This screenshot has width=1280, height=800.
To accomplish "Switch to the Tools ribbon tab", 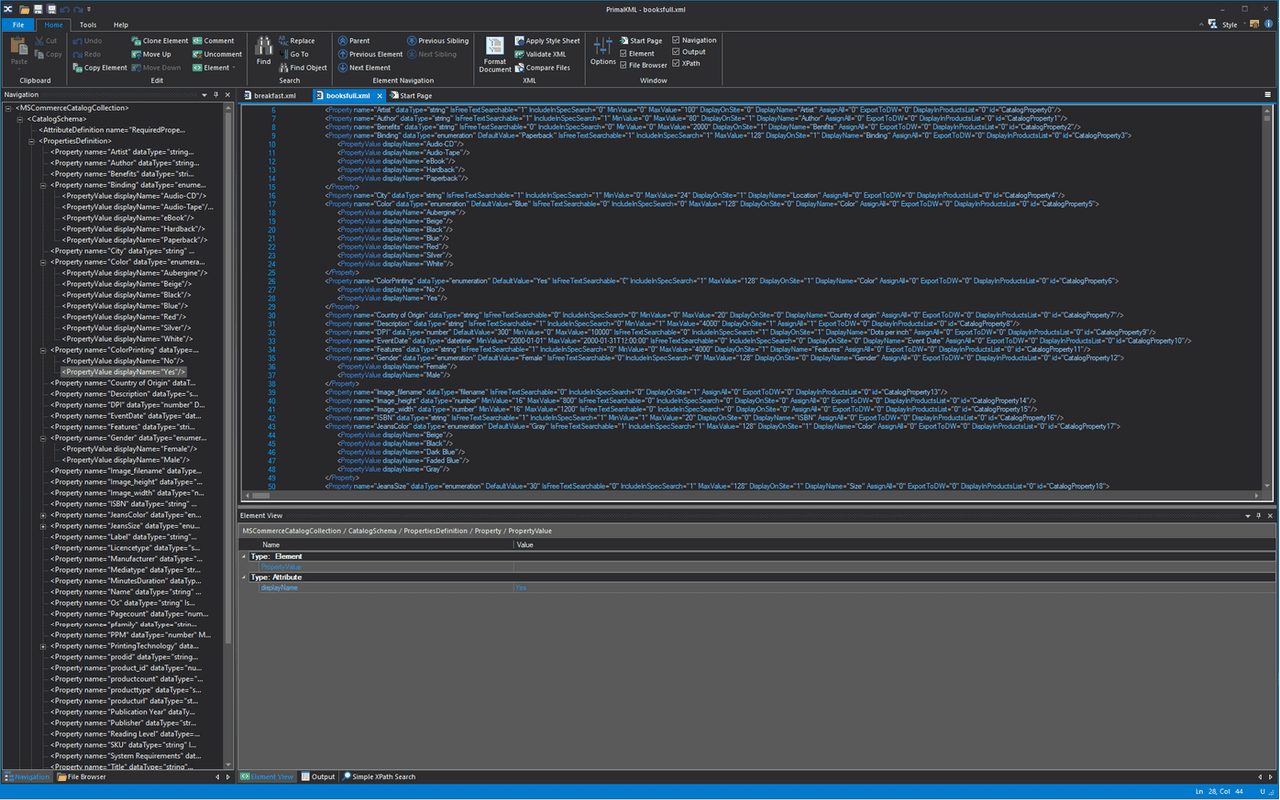I will 88,24.
